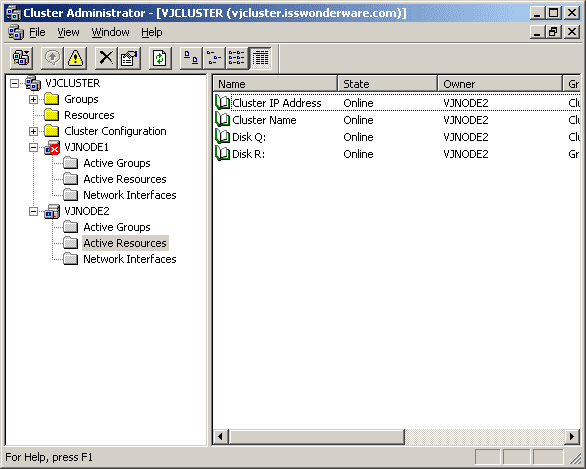
Task: Collapse the VJNODE1 tree node
Action: (x=33, y=148)
